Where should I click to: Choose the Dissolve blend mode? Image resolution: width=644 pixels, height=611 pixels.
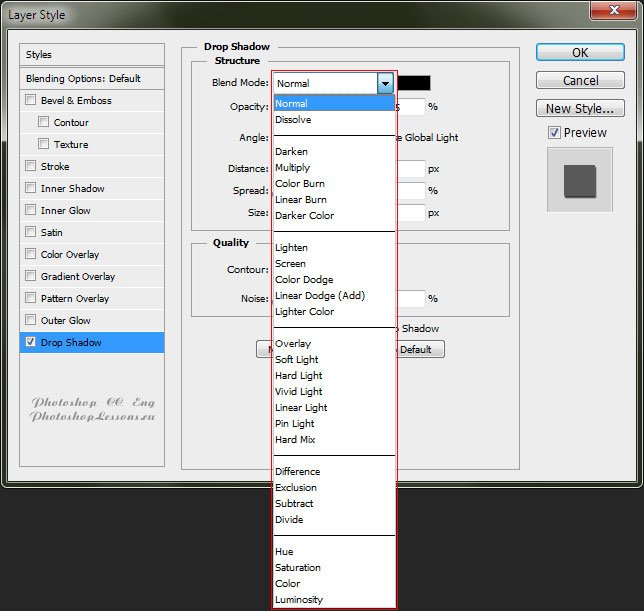click(293, 120)
